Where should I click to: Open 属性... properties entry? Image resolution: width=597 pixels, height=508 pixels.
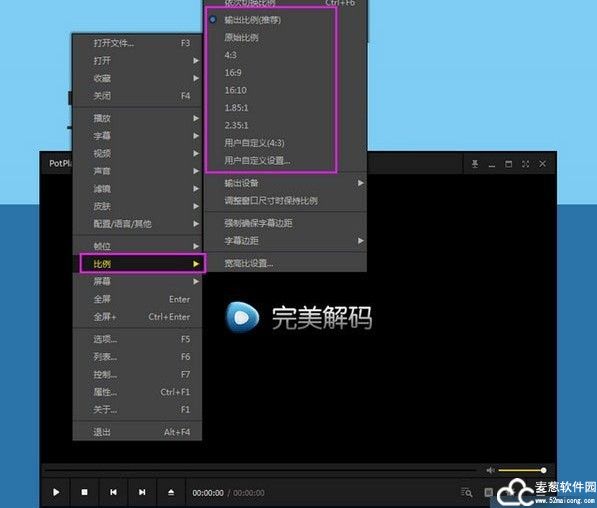(137, 392)
